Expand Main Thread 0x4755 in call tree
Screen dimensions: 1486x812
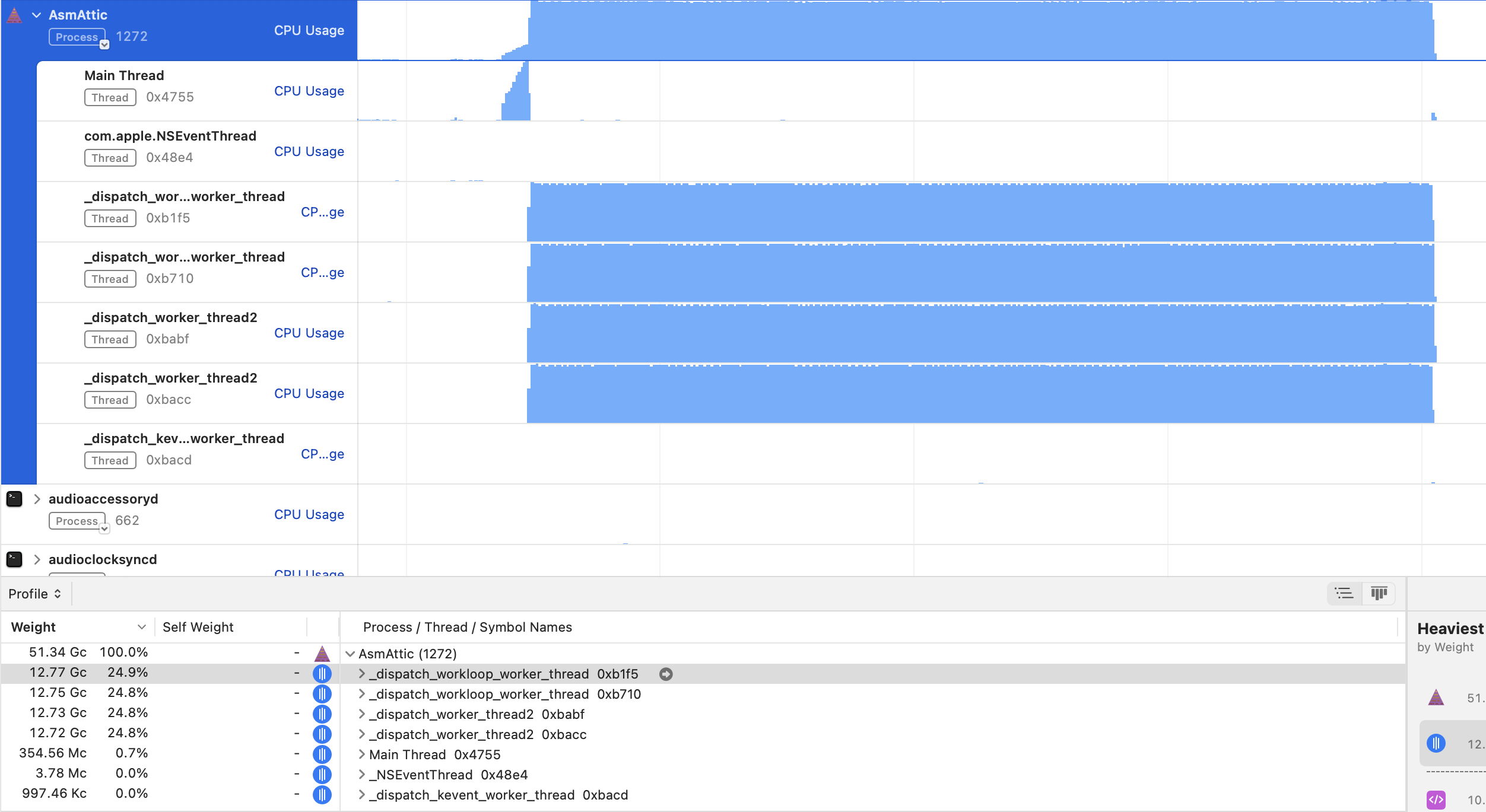361,754
